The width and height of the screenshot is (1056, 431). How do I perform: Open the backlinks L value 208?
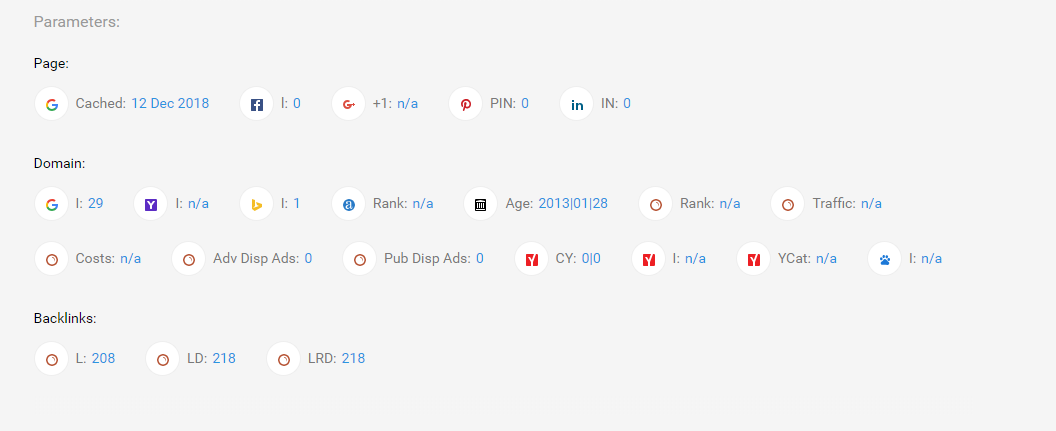coord(104,358)
